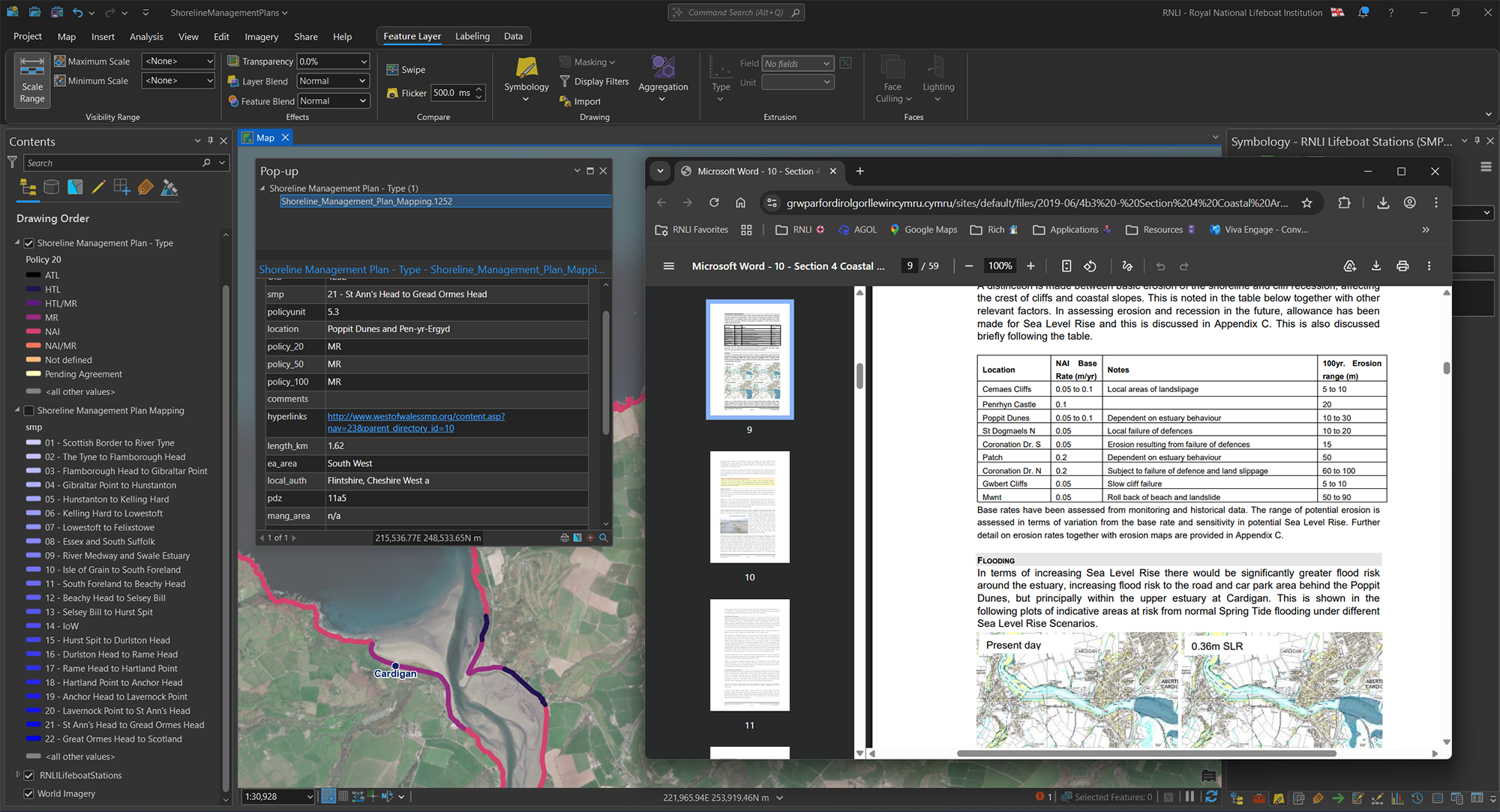This screenshot has height=812, width=1500.
Task: Select List By Data Source icon
Action: 51,187
